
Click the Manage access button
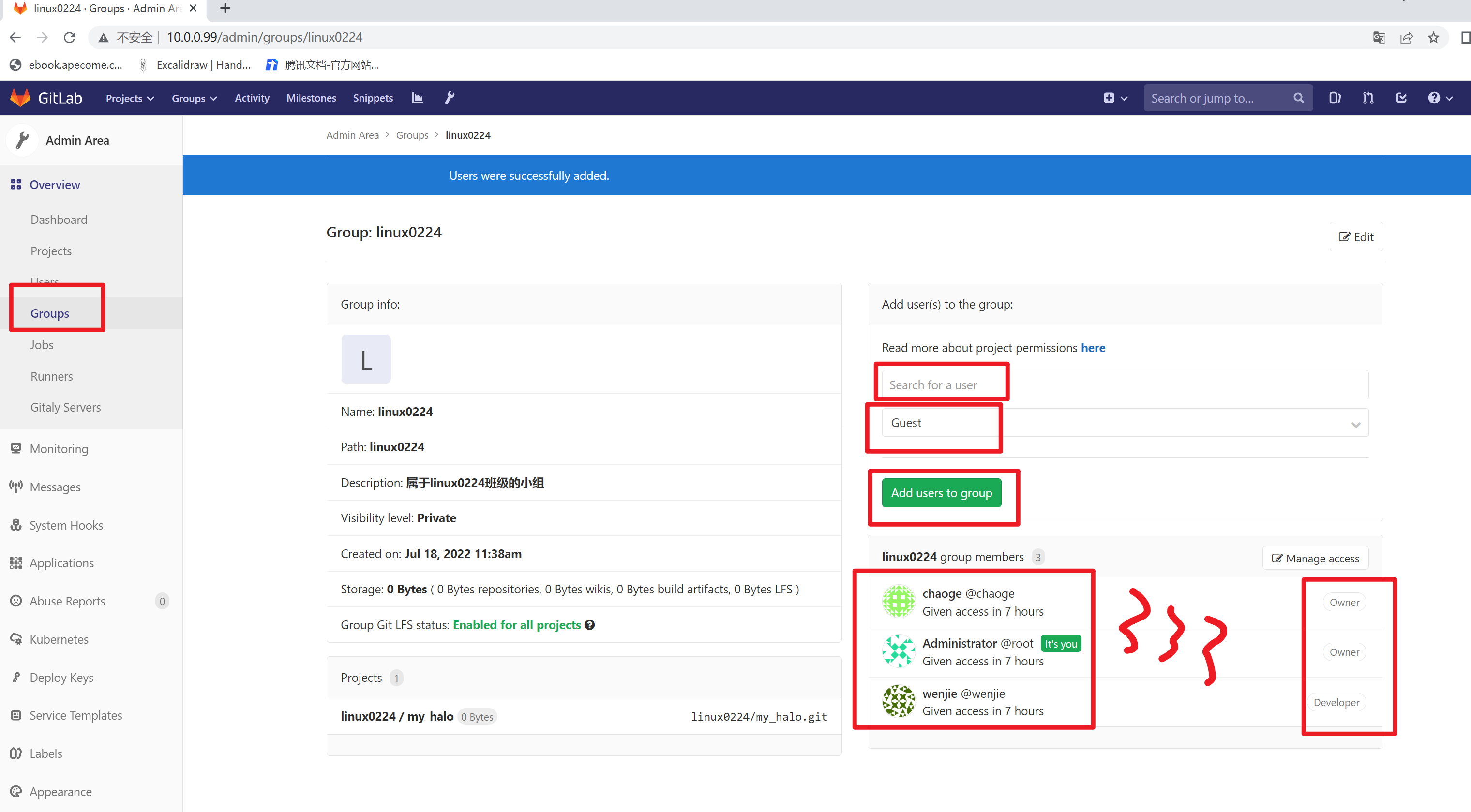click(1315, 558)
